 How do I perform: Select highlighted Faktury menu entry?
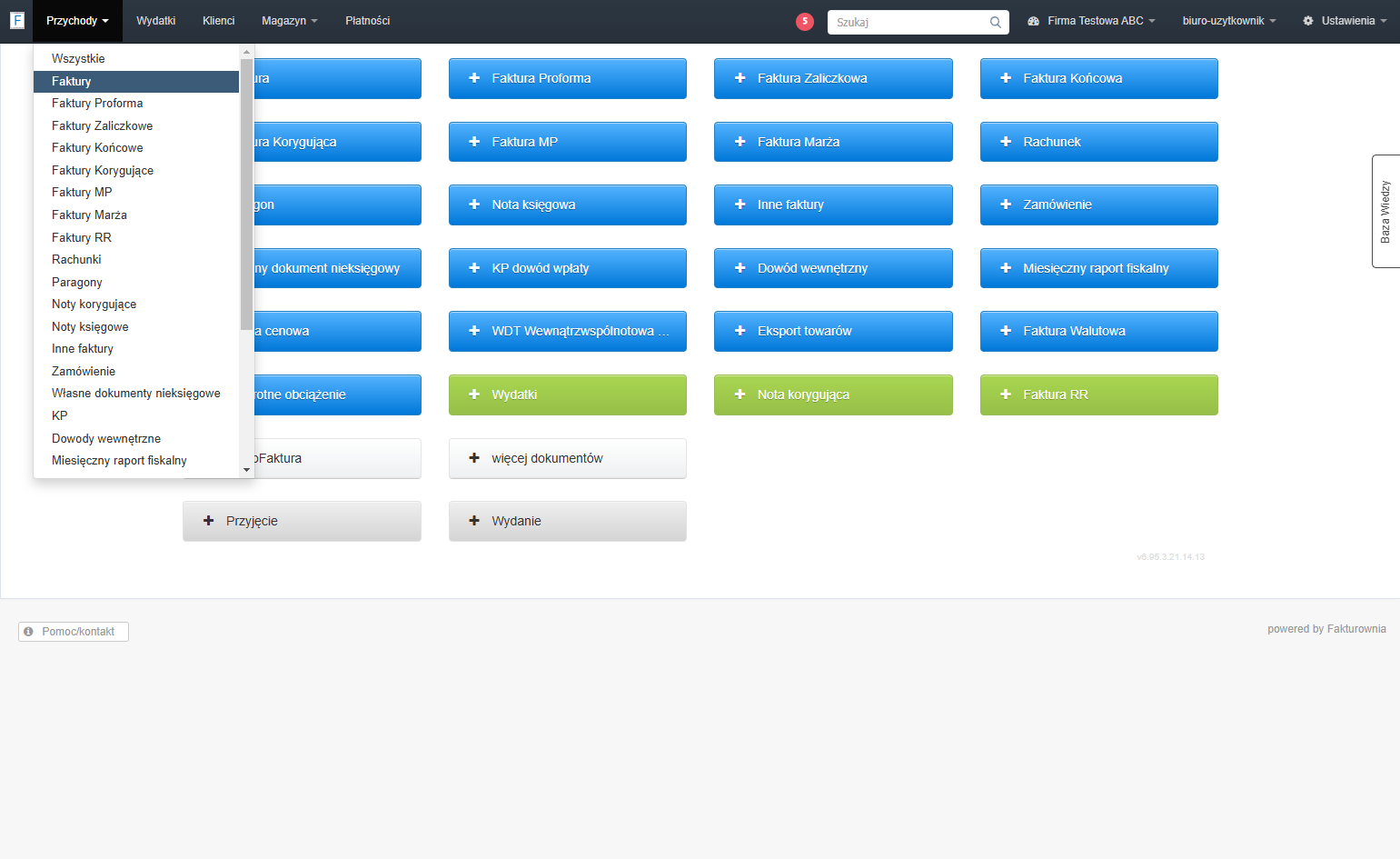tap(136, 81)
